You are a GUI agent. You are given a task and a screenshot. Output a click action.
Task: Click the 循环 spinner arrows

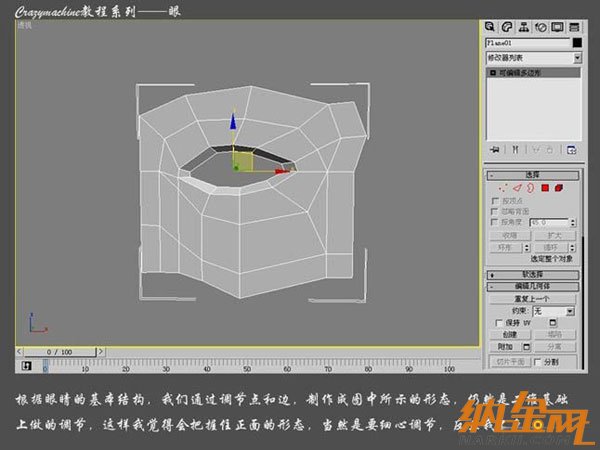tap(572, 248)
